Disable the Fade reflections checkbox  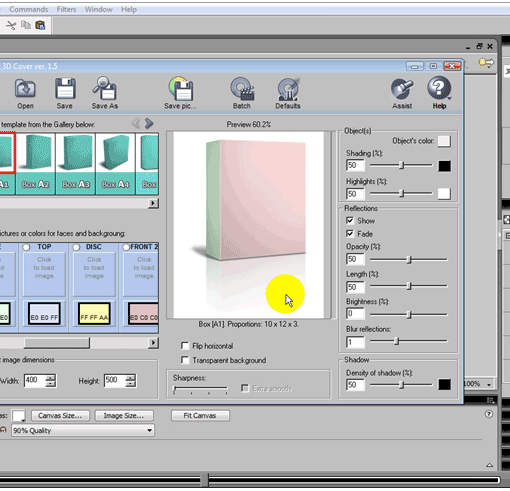click(350, 233)
